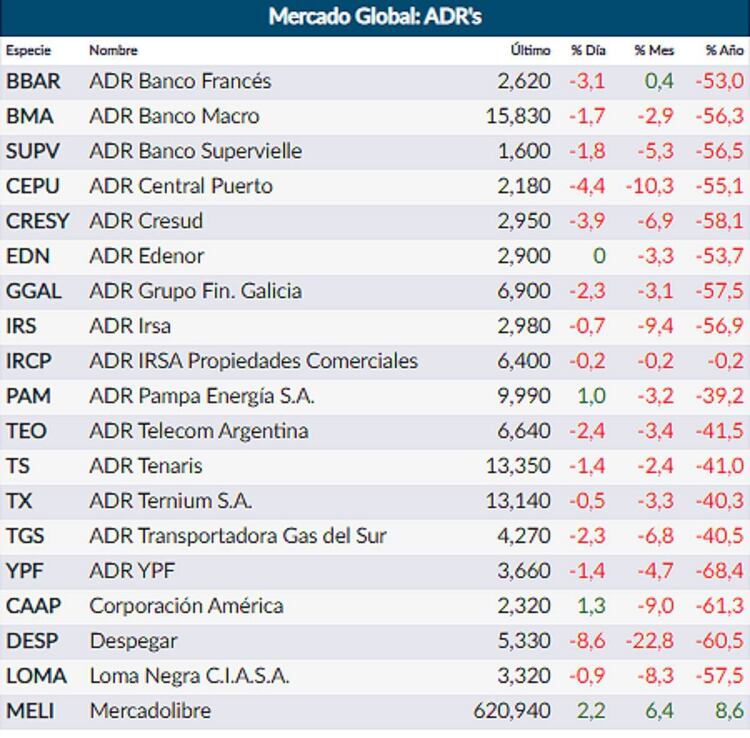Click ADR Grupo Fin. Galicia

coord(195,291)
